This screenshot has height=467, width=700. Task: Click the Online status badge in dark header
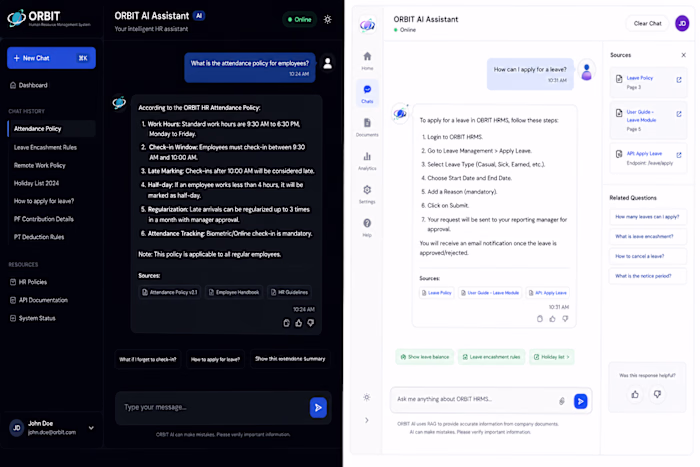coord(300,19)
